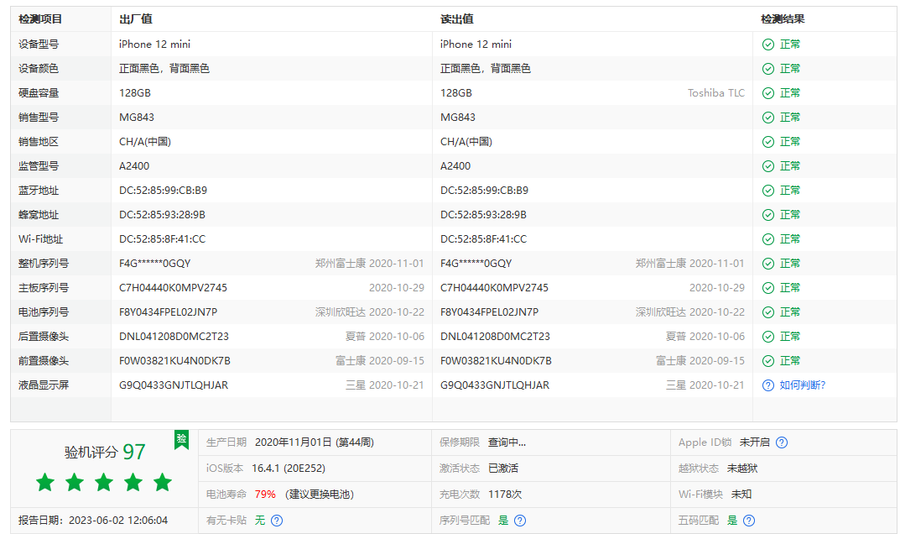Click 郑州富士康 2020-11-01 in the read-out column
The image size is (900, 534).
690,264
